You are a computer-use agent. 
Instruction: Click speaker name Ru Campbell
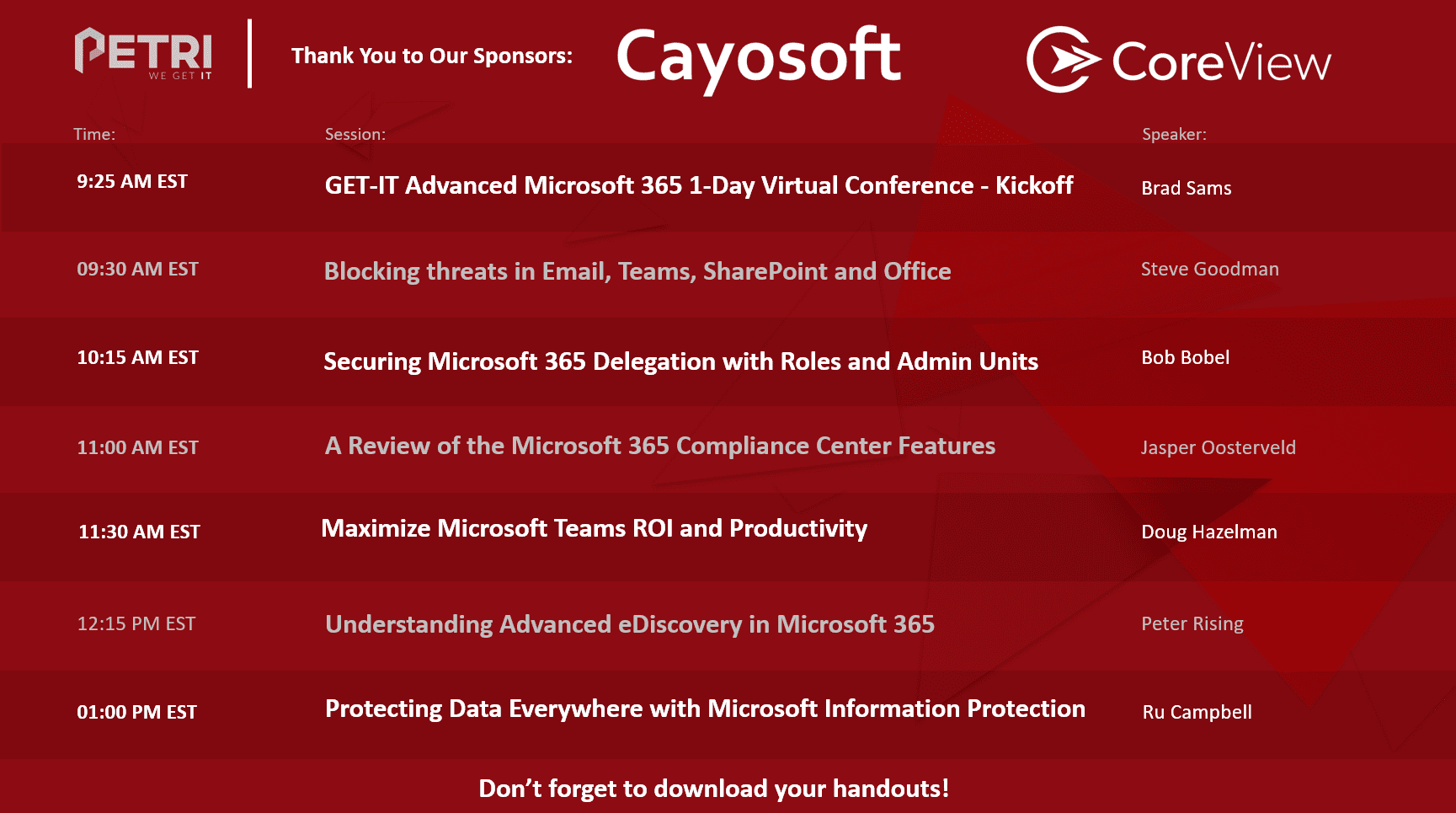click(1197, 712)
